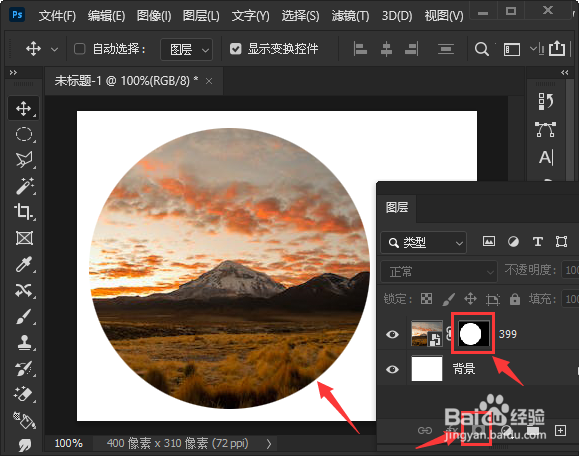The image size is (579, 456).
Task: Open the Character panel icon
Action: click(546, 158)
